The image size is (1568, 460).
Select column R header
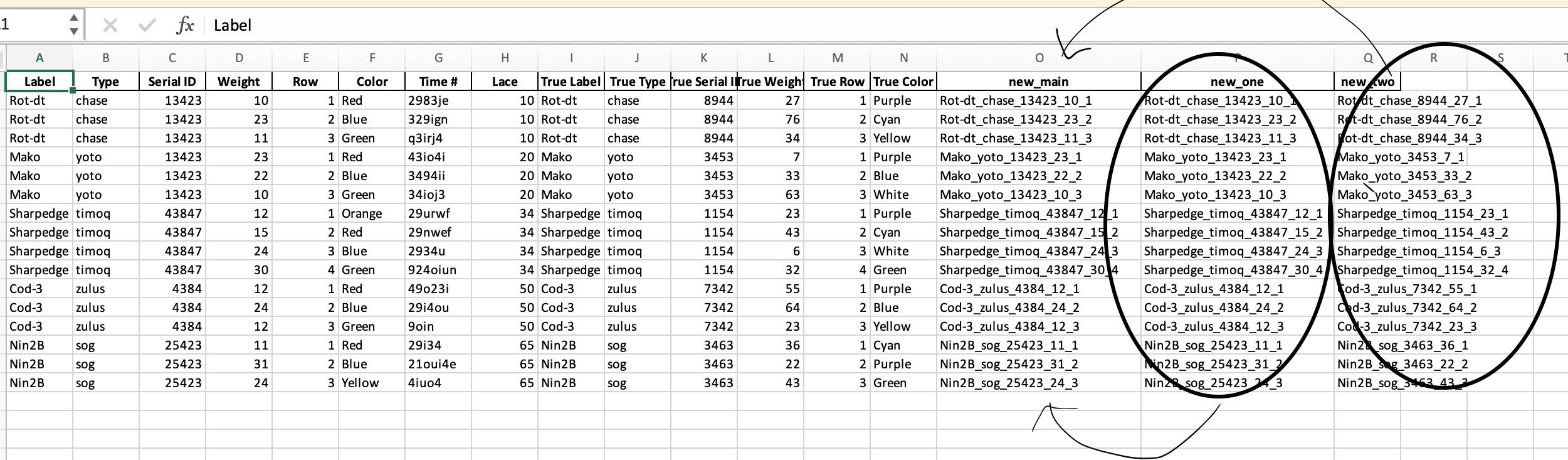pos(1434,58)
